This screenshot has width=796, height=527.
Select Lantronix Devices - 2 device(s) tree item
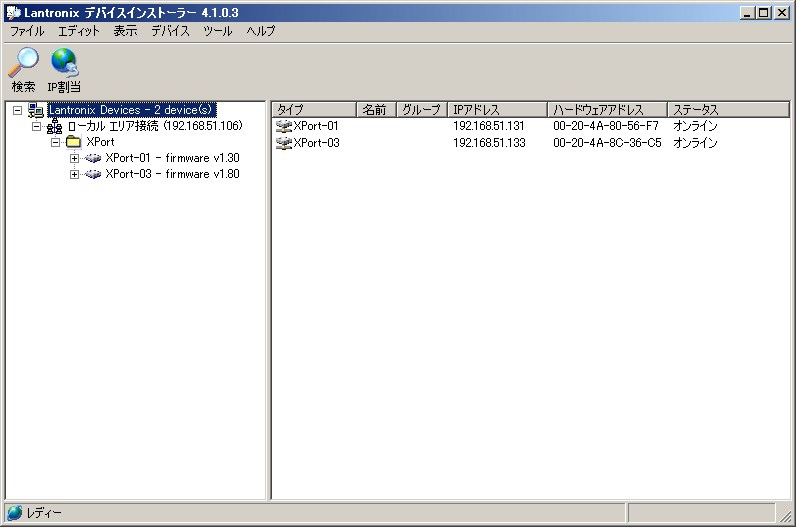(131, 110)
